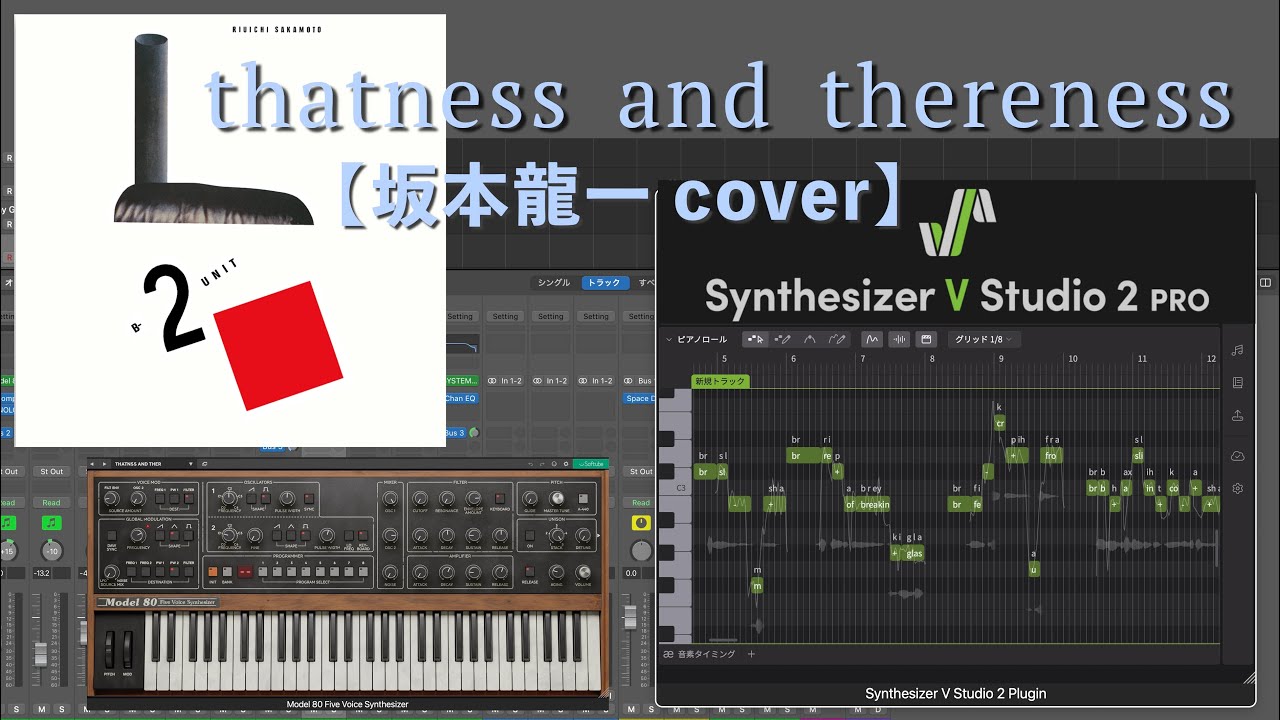The width and height of the screenshot is (1280, 720).
Task: Toggle the amplifier RELEASE button
Action: tap(530, 572)
